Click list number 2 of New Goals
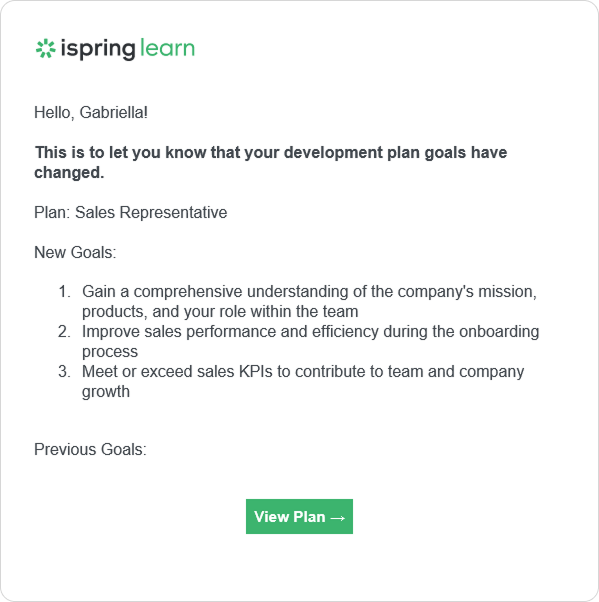The image size is (599, 602). click(x=64, y=331)
